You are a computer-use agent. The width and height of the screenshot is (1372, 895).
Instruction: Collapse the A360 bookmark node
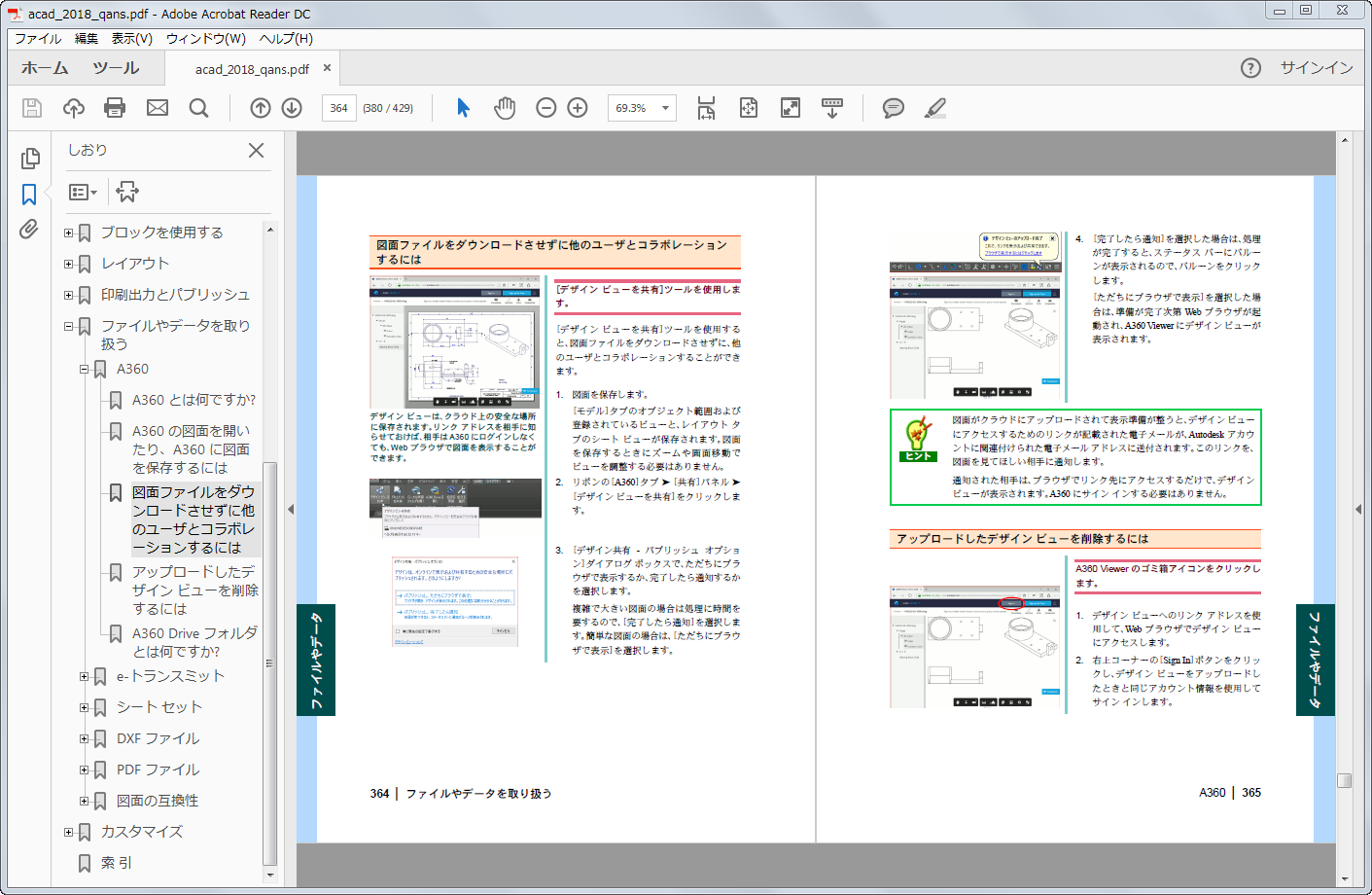(x=85, y=369)
